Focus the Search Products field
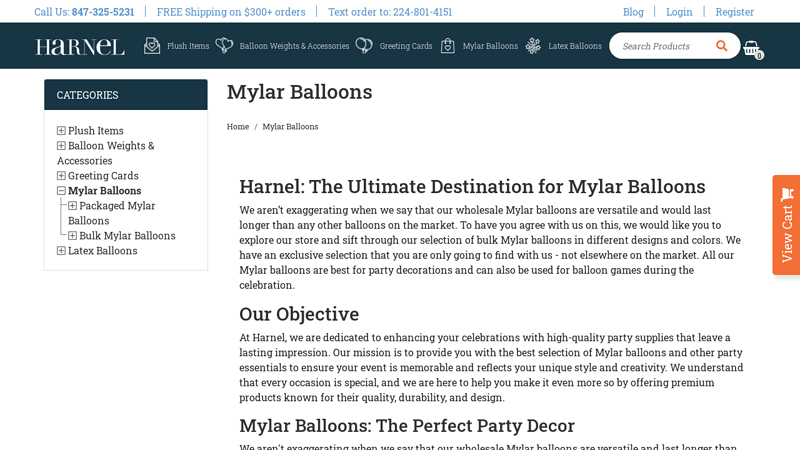This screenshot has height=450, width=800. [663, 46]
